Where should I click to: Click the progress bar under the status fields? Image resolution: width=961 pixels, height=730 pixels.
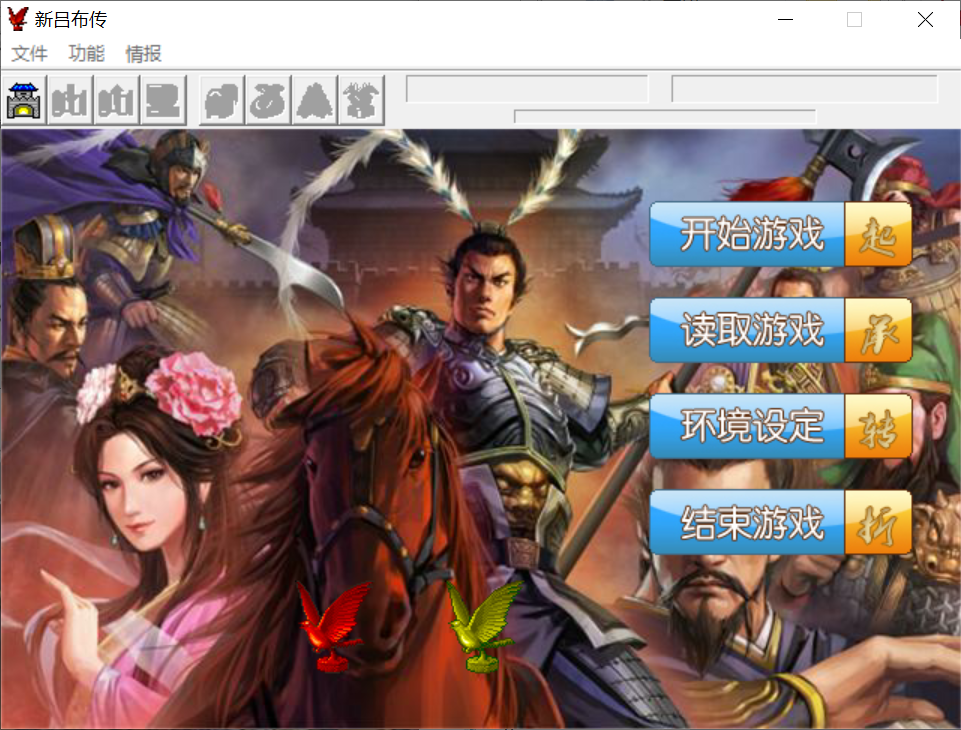(665, 116)
